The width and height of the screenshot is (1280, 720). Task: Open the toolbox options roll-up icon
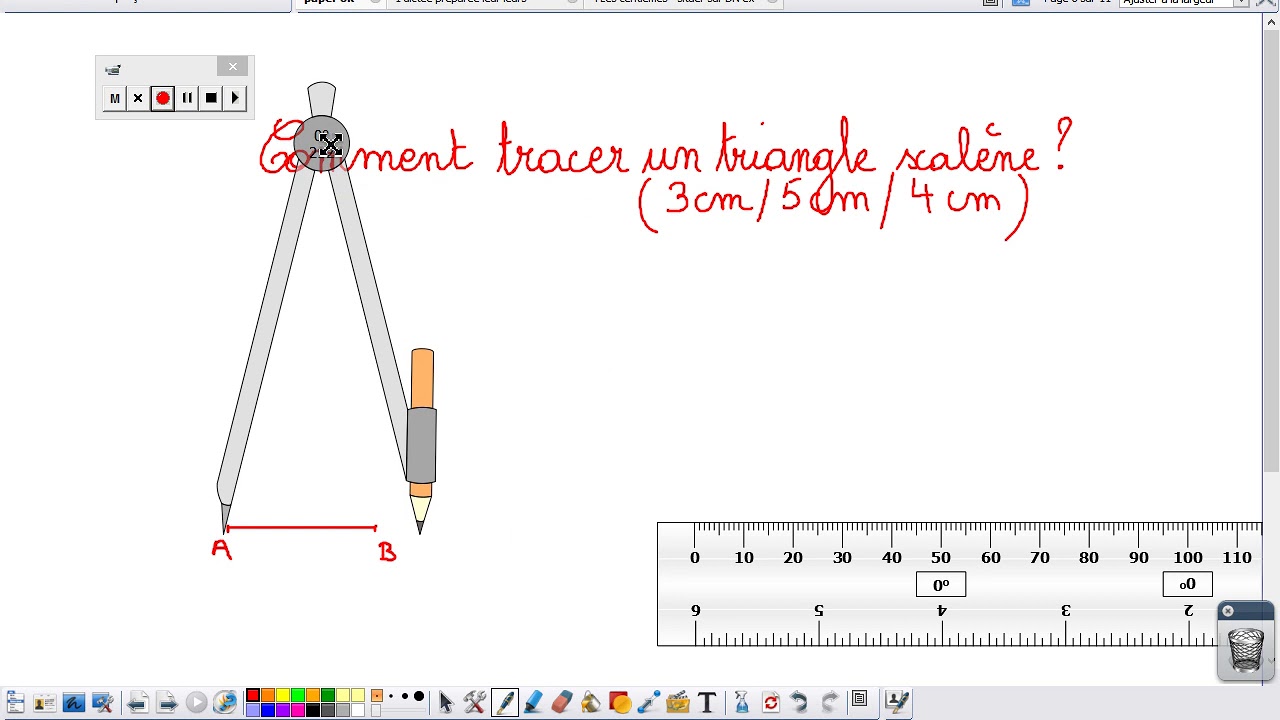(859, 700)
